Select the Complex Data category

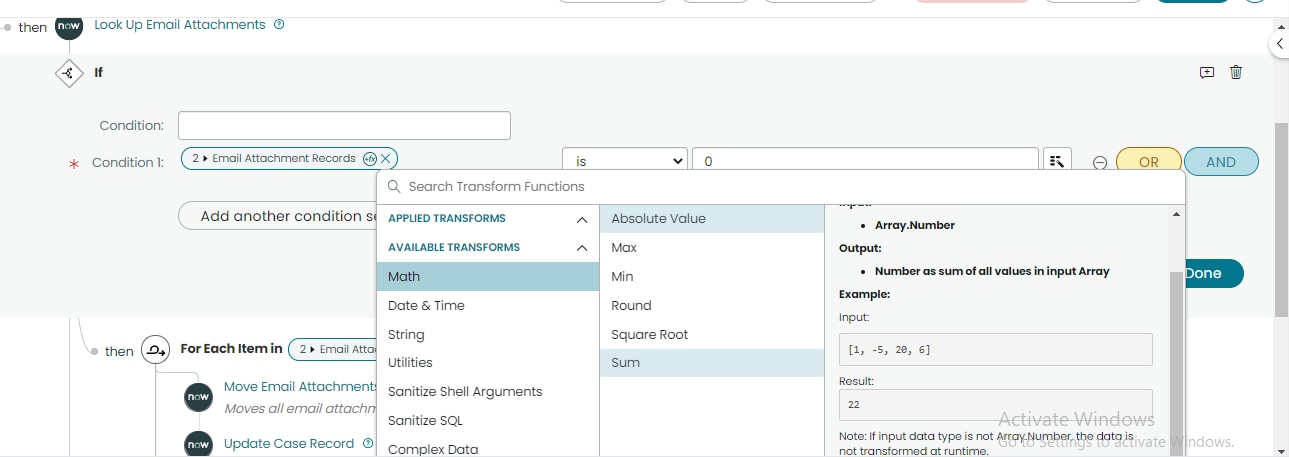click(488, 448)
